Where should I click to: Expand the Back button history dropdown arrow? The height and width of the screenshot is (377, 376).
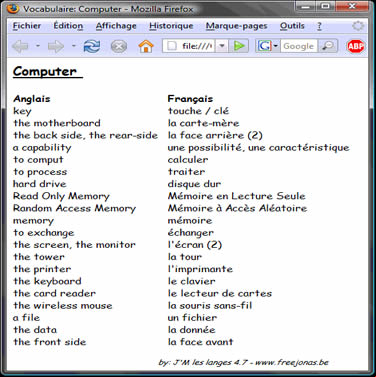point(38,46)
